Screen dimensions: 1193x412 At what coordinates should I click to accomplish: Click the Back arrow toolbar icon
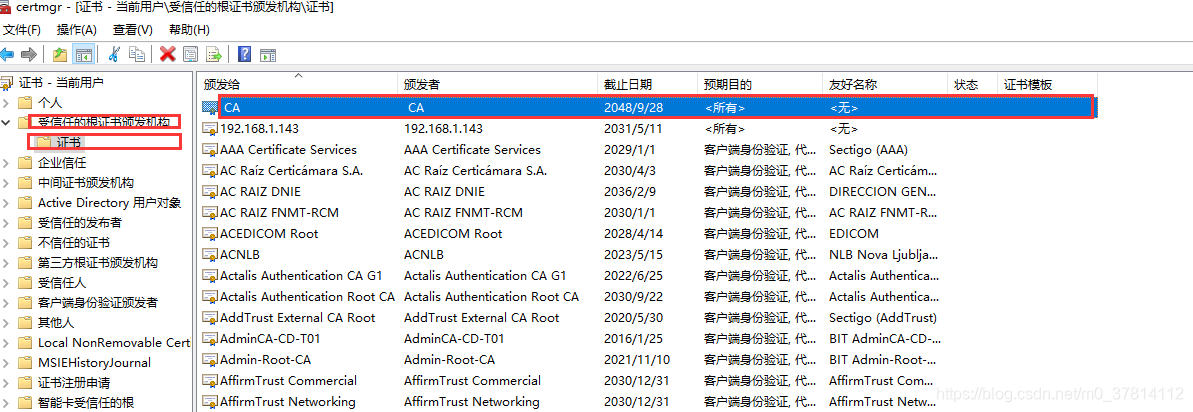[x=8, y=54]
